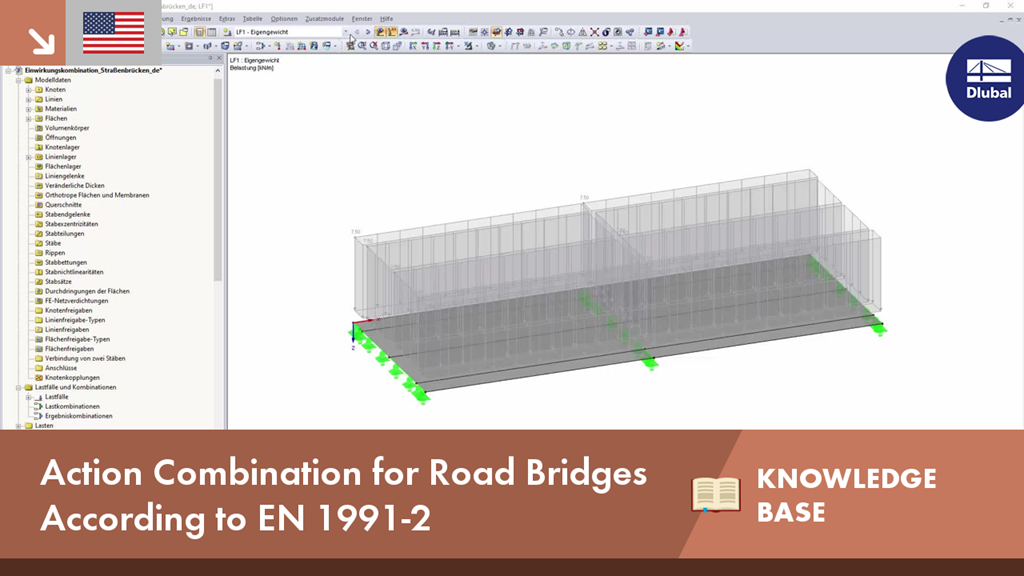Click the multicolor icon at toolbar end
The width and height of the screenshot is (1024, 576).
point(680,46)
